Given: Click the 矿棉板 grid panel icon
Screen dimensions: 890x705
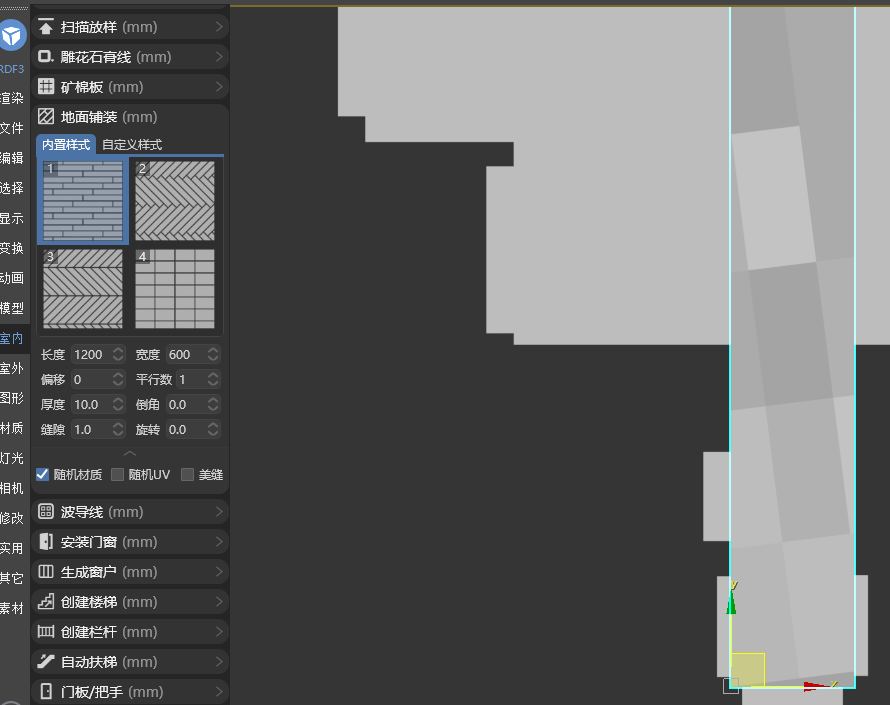Looking at the screenshot, I should (45, 87).
